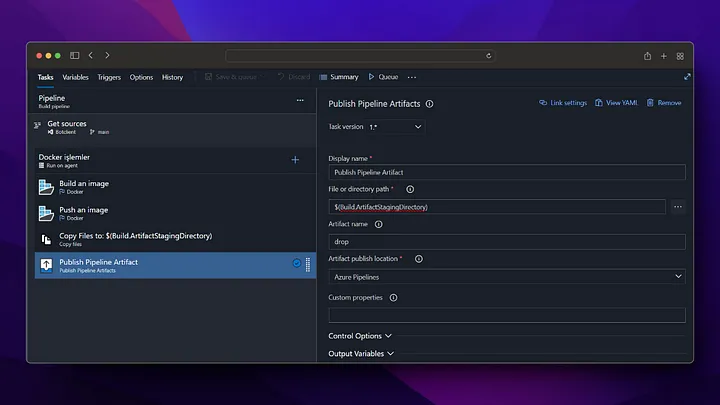Browse for path with ellipsis button
The image size is (720, 405).
pos(678,207)
